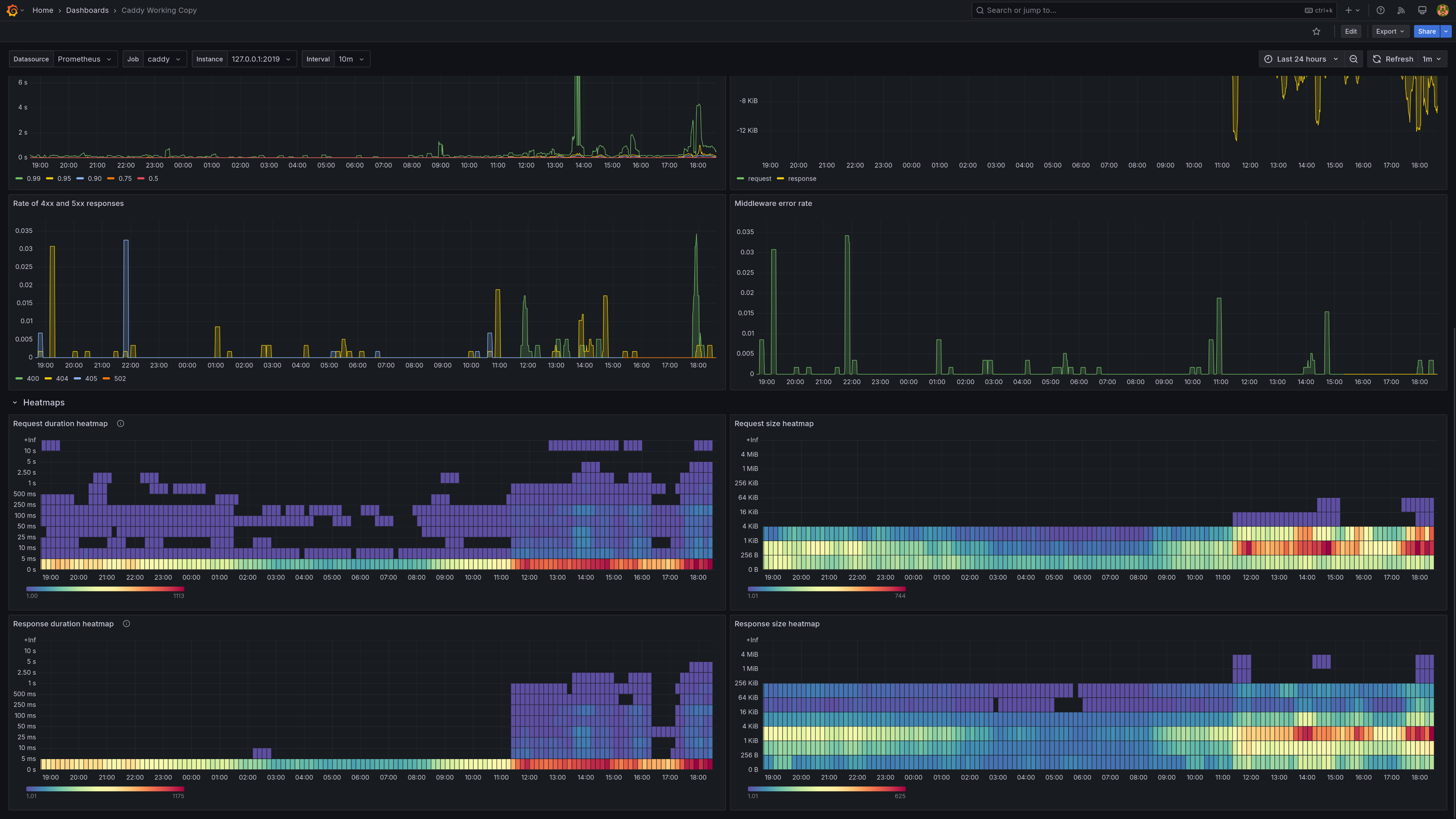The image size is (1456, 819).
Task: Toggle the 404 series in legend
Action: click(x=61, y=379)
